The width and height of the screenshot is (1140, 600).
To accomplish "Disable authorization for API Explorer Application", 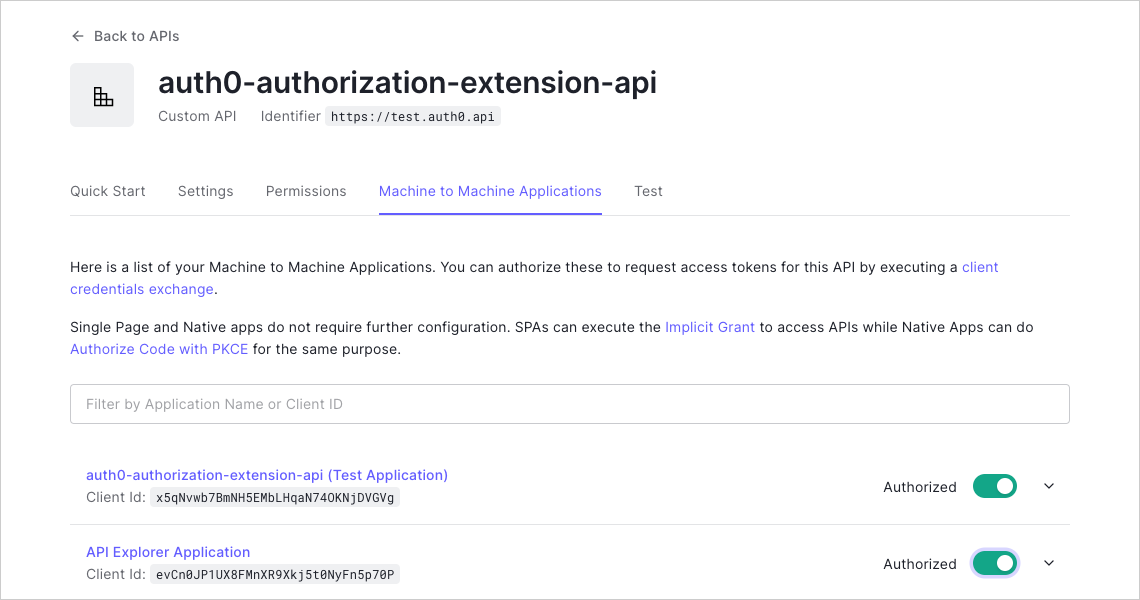I will [994, 563].
